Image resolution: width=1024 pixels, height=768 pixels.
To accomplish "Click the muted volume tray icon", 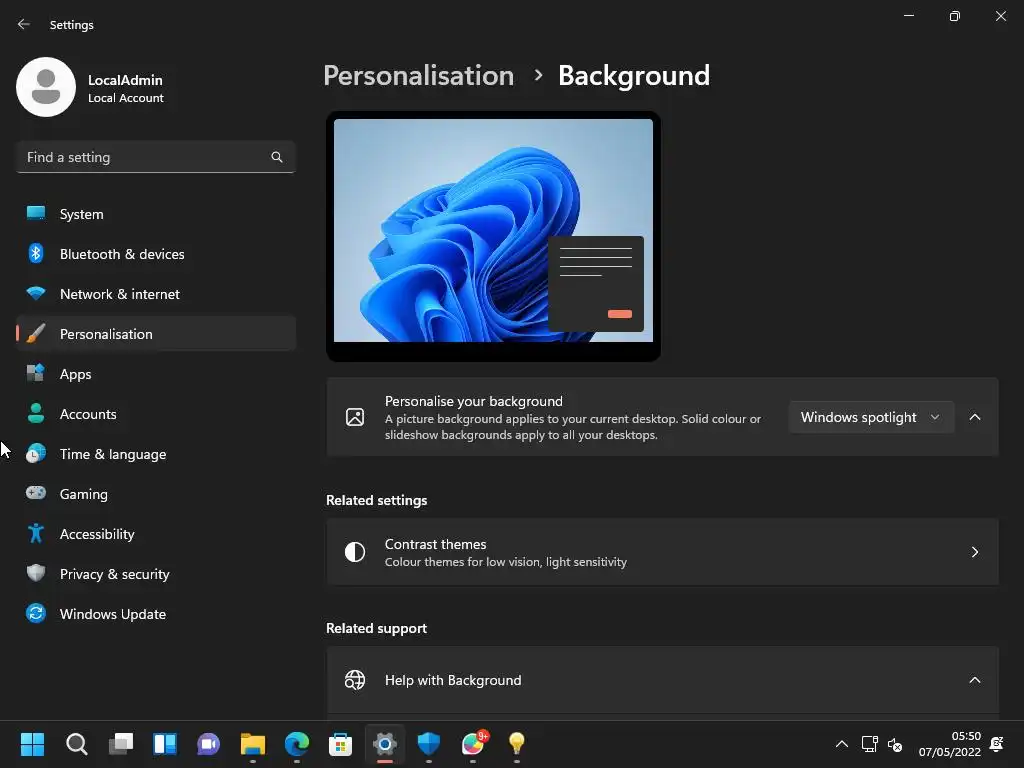I will (895, 744).
